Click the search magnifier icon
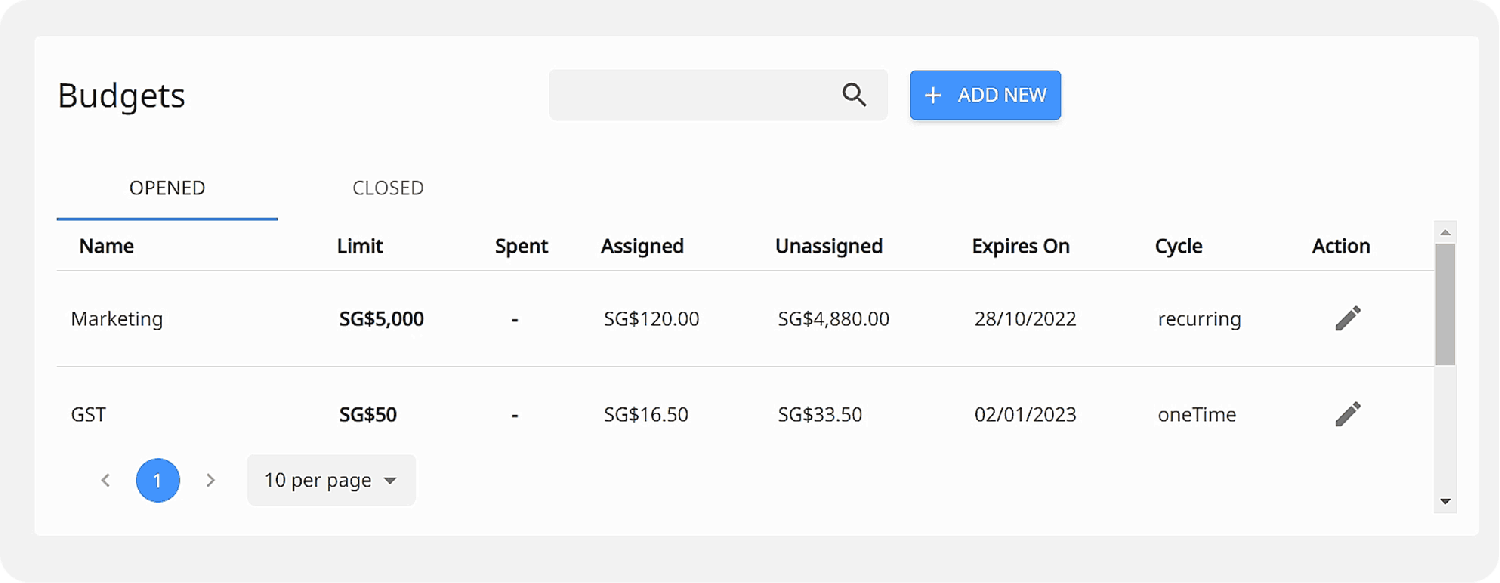Image resolution: width=1500 pixels, height=583 pixels. click(x=854, y=94)
